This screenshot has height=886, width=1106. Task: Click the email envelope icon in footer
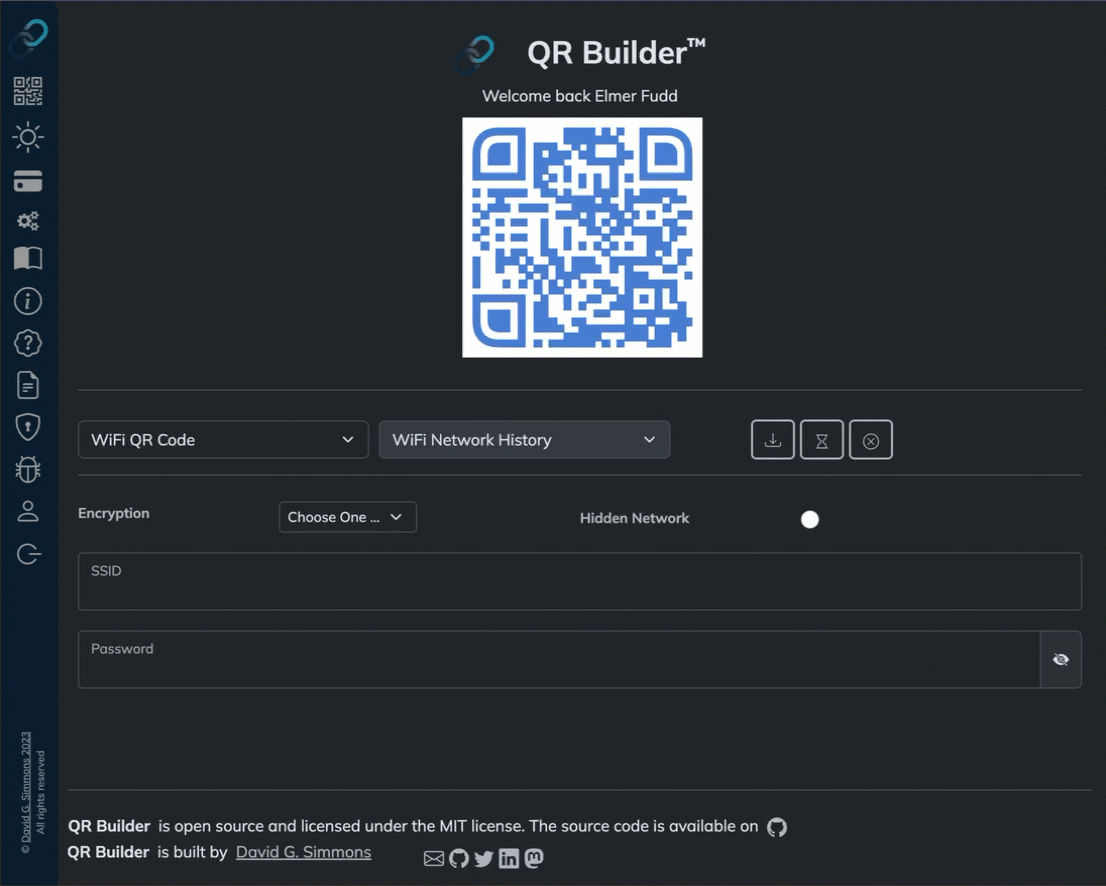(434, 858)
